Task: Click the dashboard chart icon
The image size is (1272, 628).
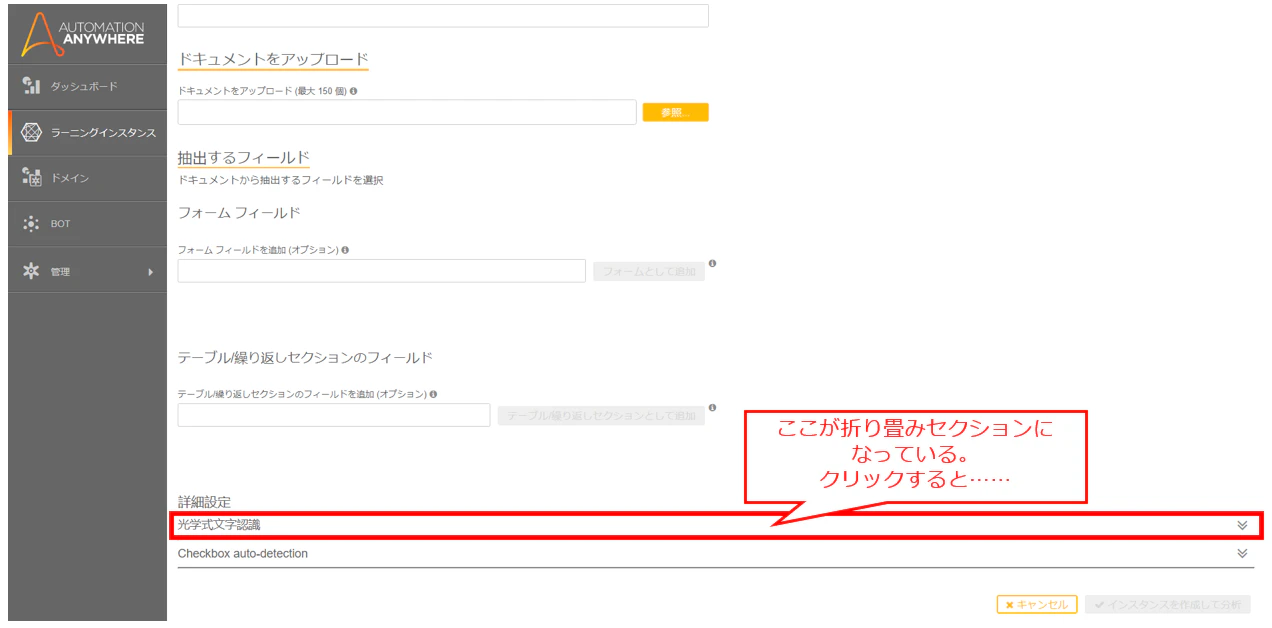Action: (x=31, y=87)
